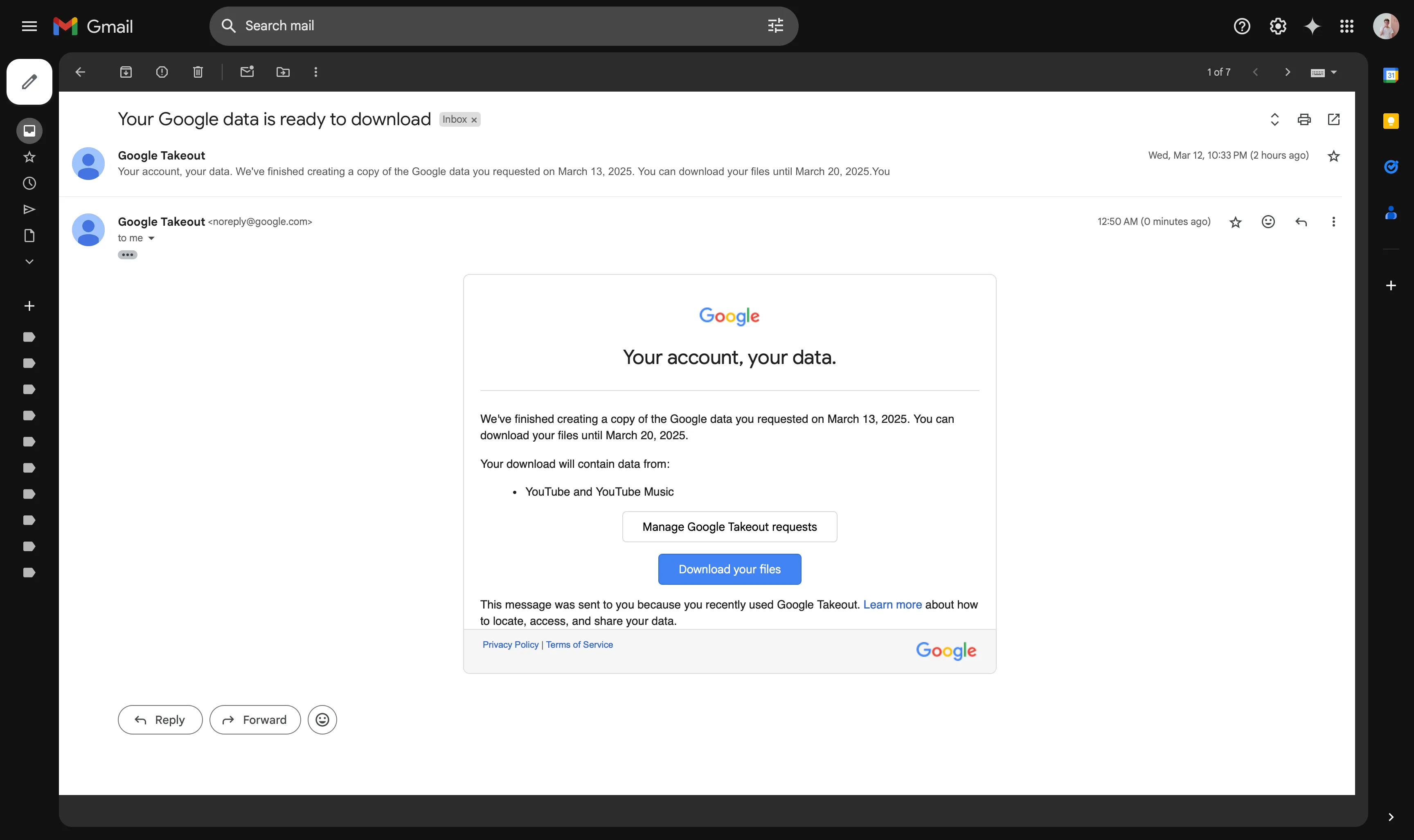Image resolution: width=1414 pixels, height=840 pixels.
Task: Reply using the arrow icon in message header
Action: pos(1301,222)
